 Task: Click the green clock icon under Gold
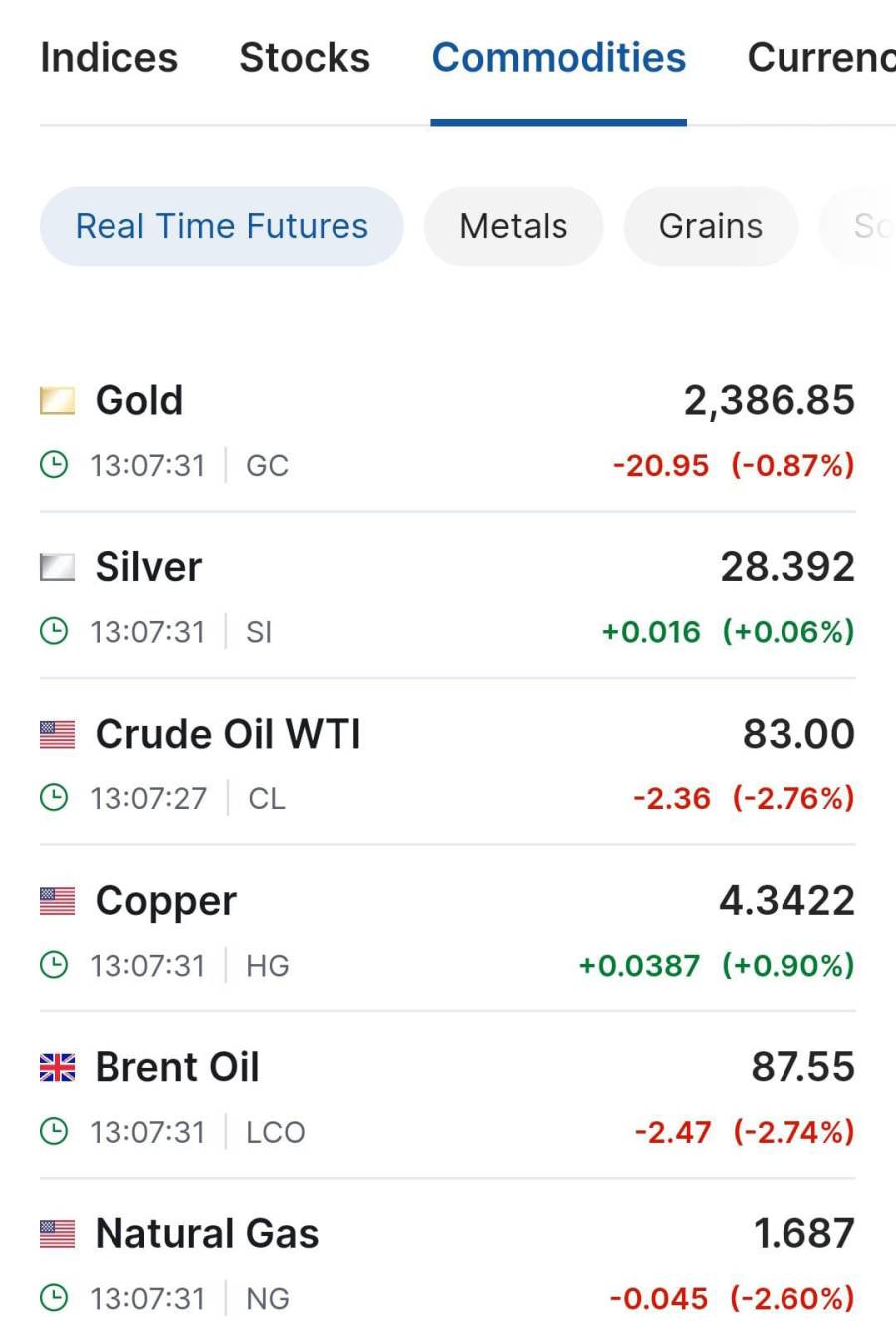point(54,465)
